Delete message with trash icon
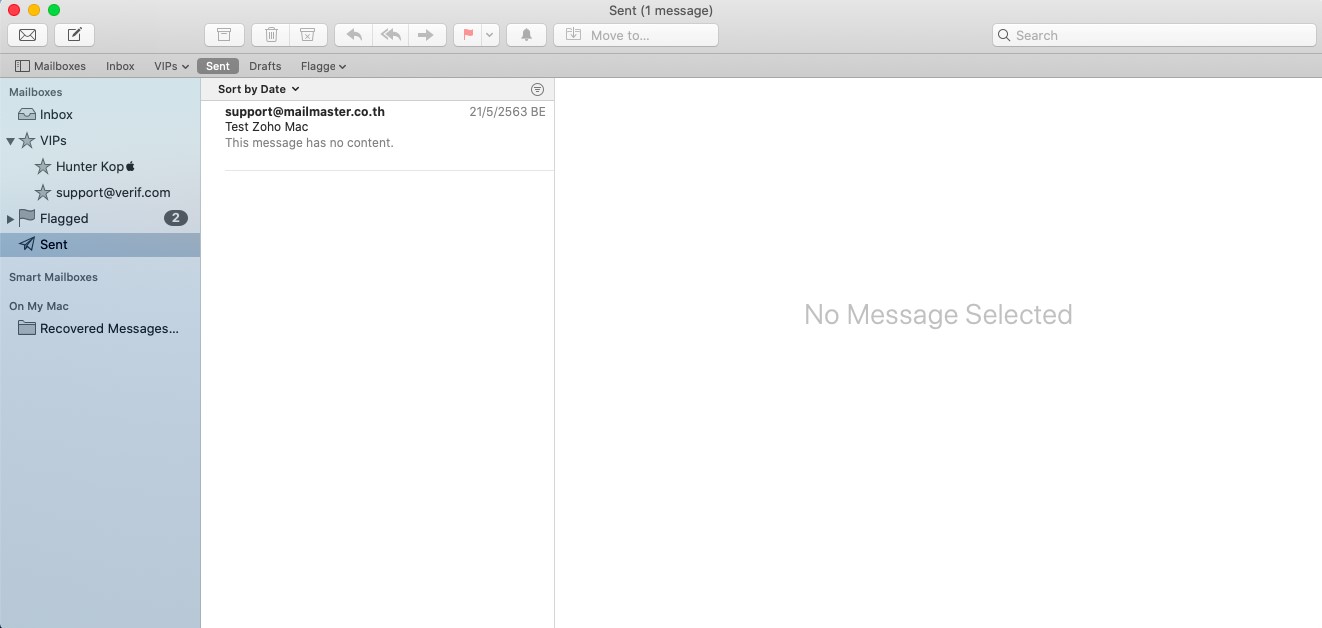Image resolution: width=1322 pixels, height=628 pixels. [x=271, y=35]
